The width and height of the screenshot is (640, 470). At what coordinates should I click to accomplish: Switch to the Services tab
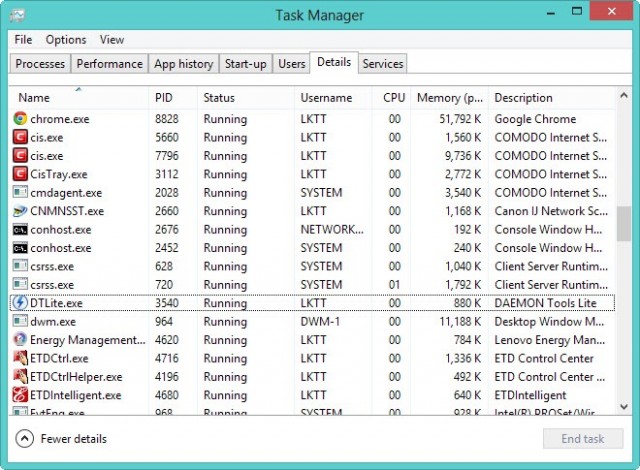point(382,64)
